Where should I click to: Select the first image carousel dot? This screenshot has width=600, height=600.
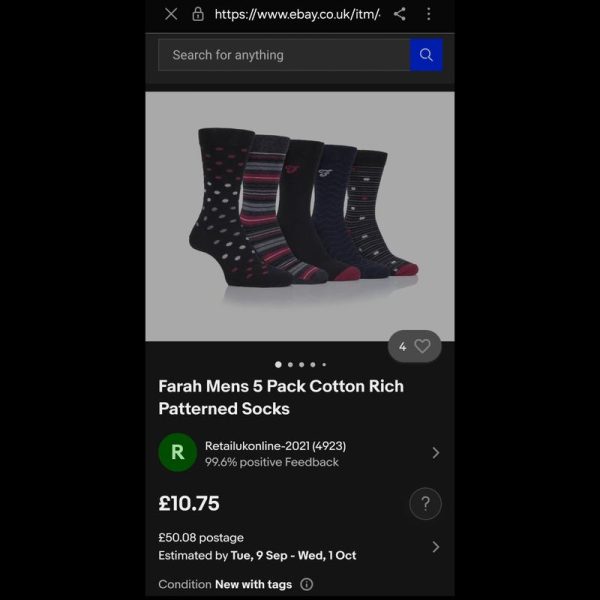[x=278, y=365]
